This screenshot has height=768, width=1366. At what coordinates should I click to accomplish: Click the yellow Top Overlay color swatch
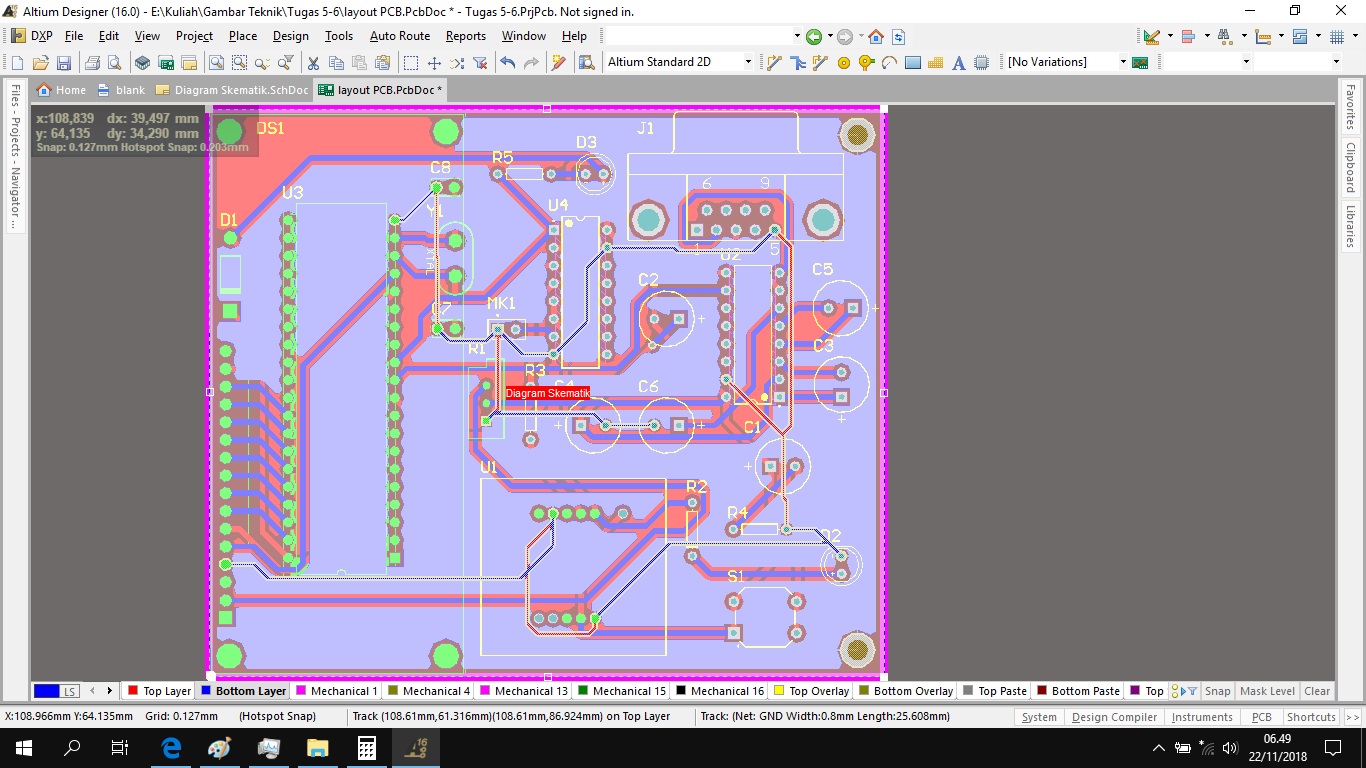coord(779,691)
